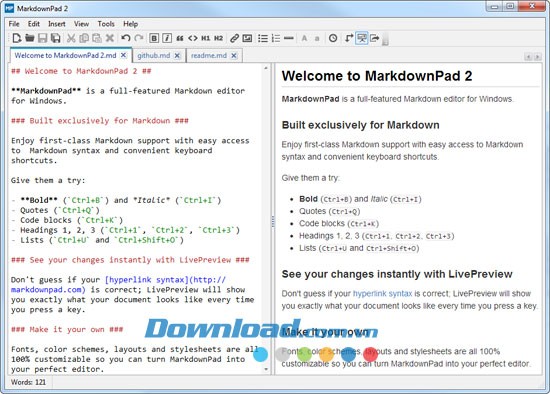Apply Heading 1 with the H1 icon
Screen dimensions: 550x394
click(206, 38)
